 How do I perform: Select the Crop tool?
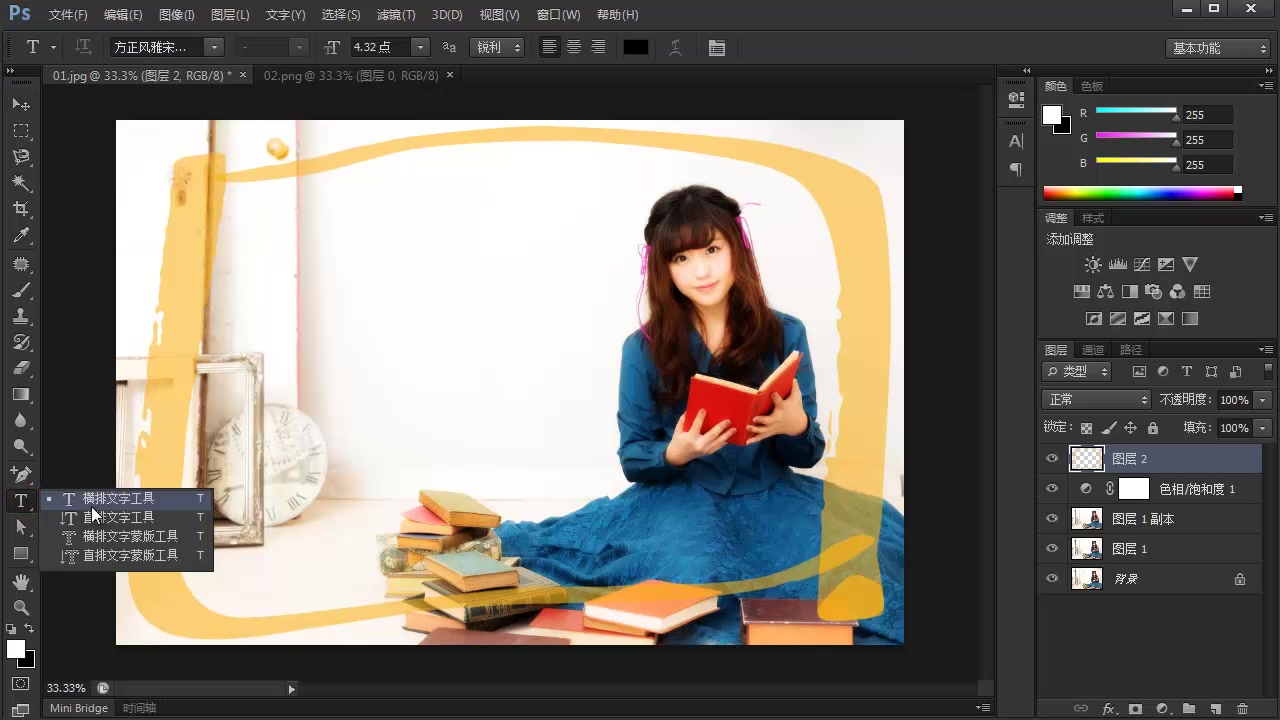pos(20,209)
